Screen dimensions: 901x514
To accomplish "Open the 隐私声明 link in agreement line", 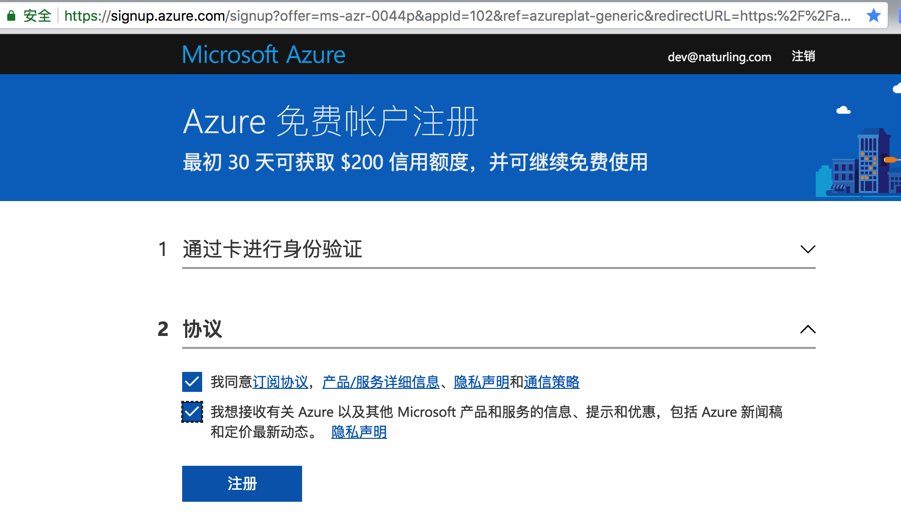I will 482,382.
